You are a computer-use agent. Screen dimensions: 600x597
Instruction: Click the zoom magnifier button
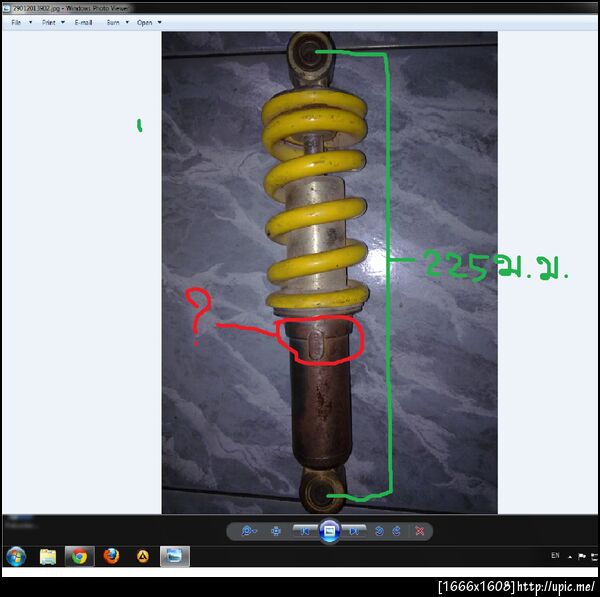(x=248, y=531)
